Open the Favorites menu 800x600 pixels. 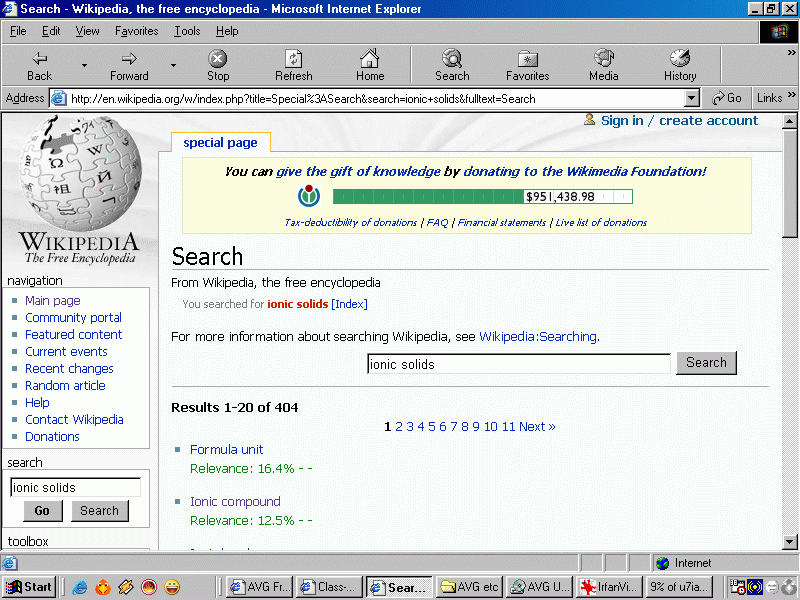[136, 31]
